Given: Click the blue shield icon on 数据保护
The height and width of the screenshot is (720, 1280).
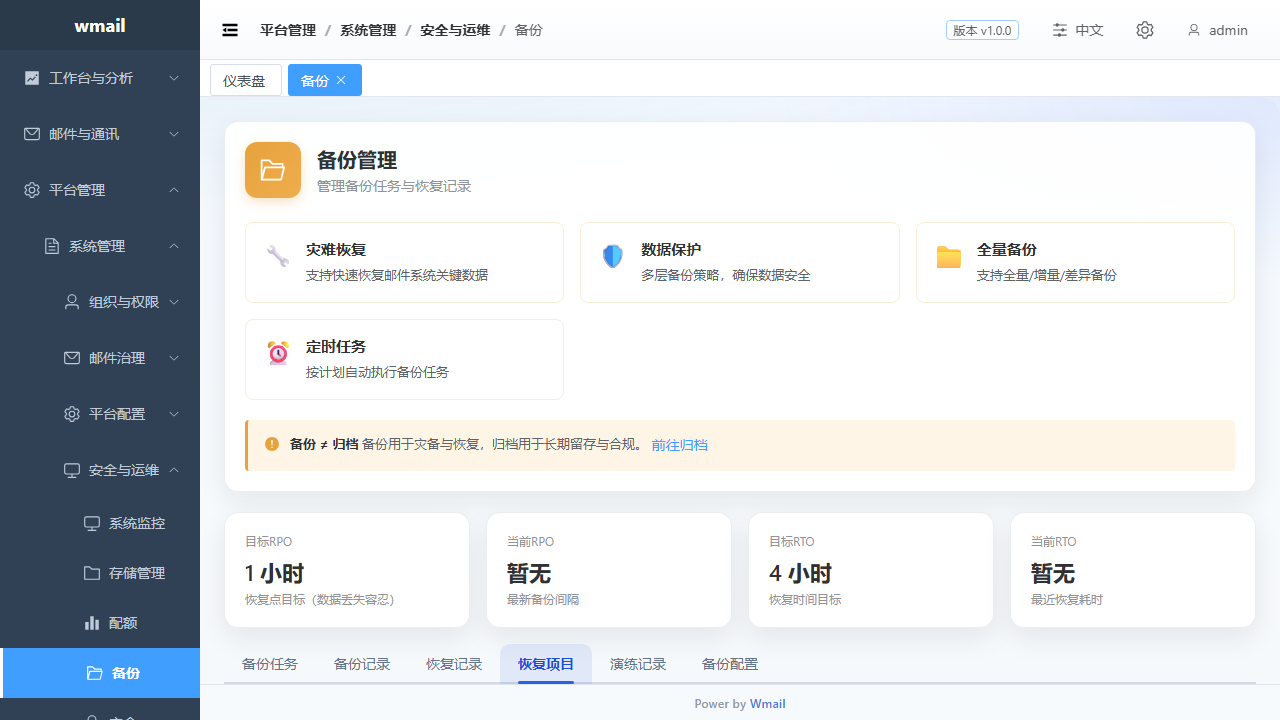Looking at the screenshot, I should pyautogui.click(x=613, y=256).
